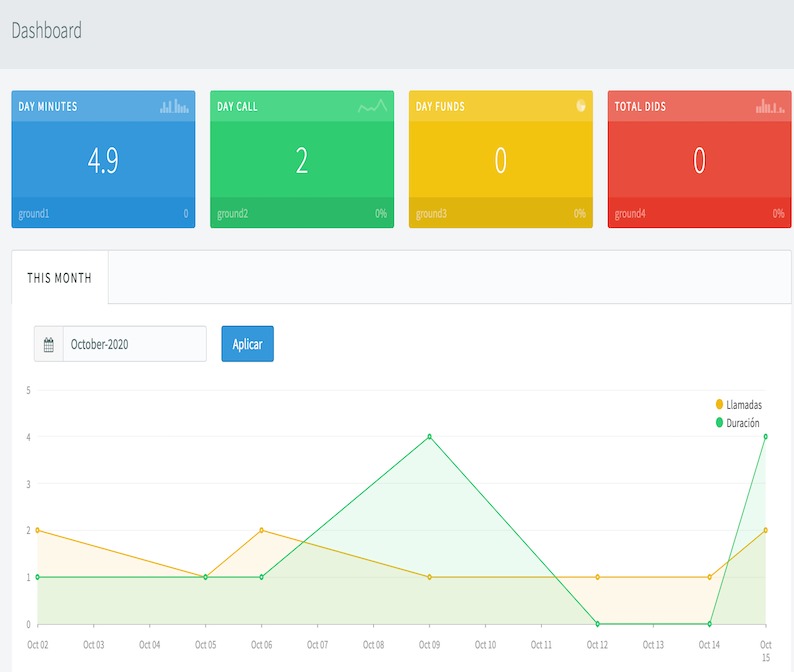Click the pie chart icon in Day Funds card
The width and height of the screenshot is (794, 672).
click(581, 106)
